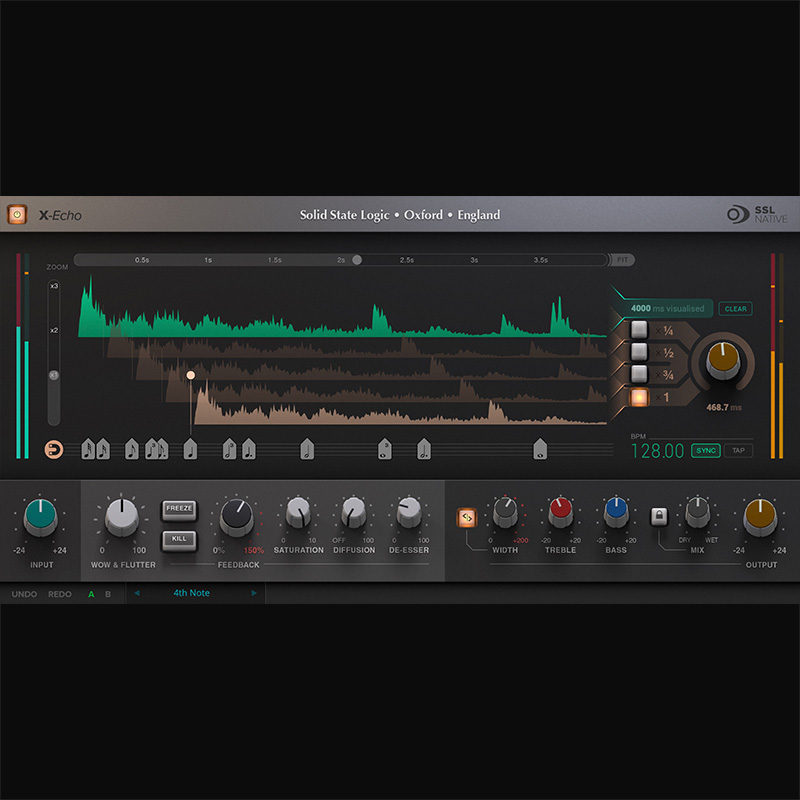The width and height of the screenshot is (800, 800).
Task: Enable the ×¾ delay tap
Action: 639,374
